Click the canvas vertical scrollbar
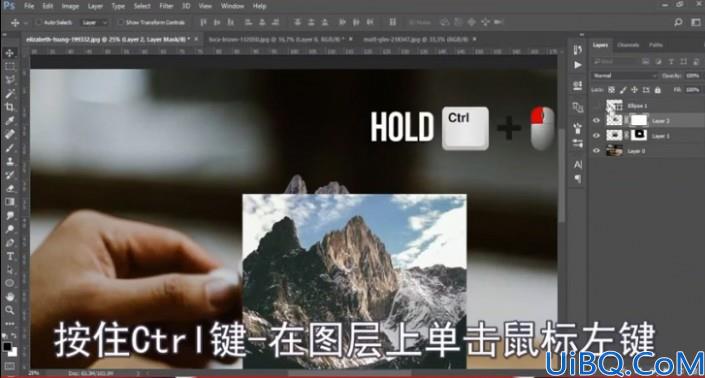This screenshot has width=705, height=378. (x=561, y=175)
